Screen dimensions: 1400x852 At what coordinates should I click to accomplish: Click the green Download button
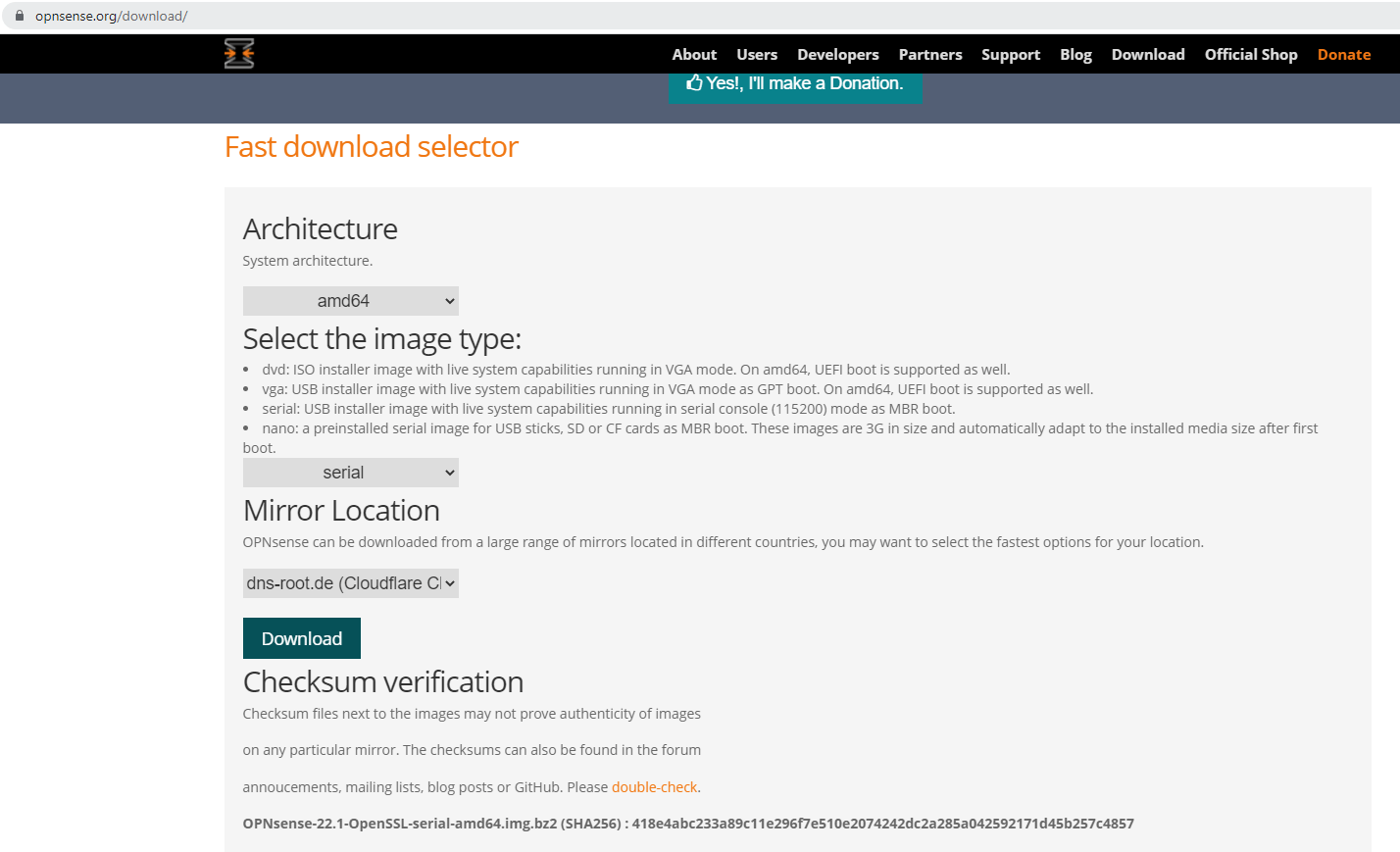(302, 638)
